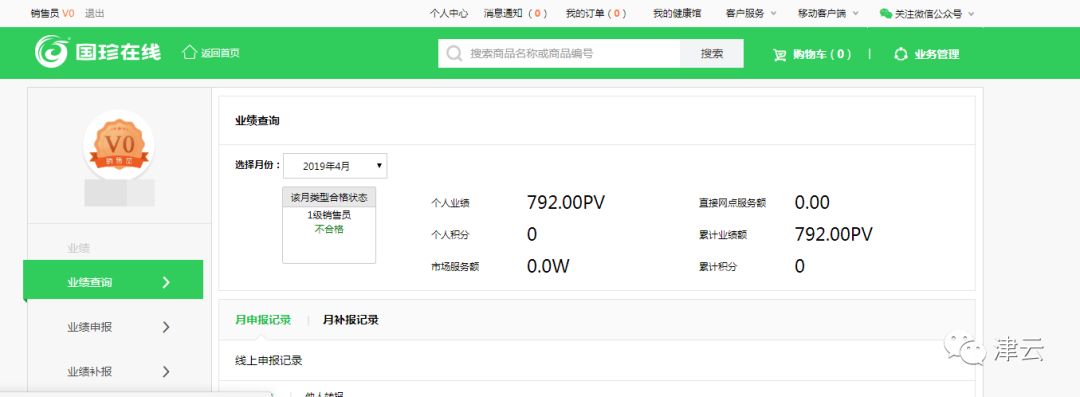
Task: Switch to 月申报记录 tab
Action: click(262, 320)
